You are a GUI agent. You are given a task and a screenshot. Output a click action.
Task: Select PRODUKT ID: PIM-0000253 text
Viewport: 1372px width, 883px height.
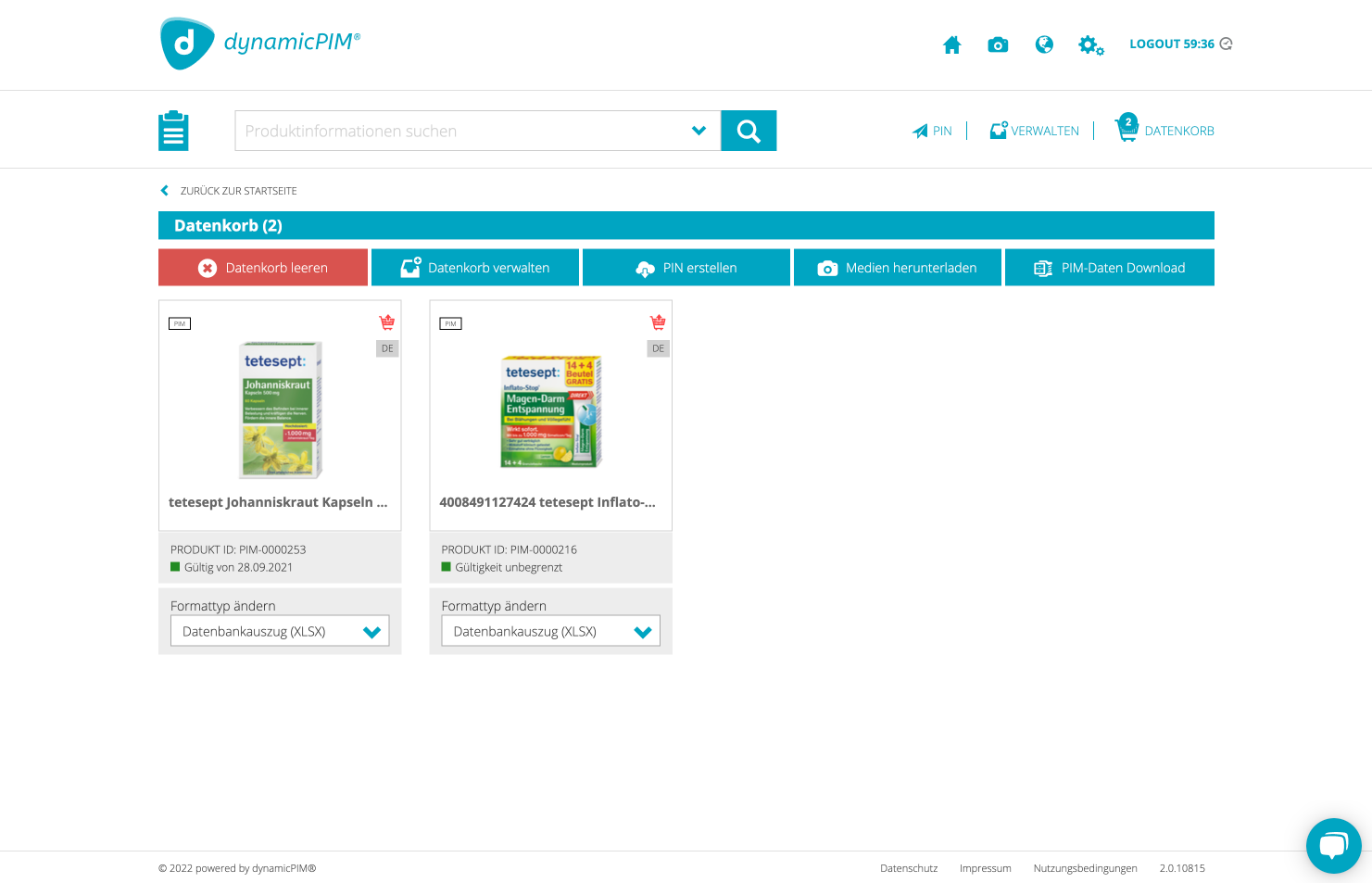pos(238,549)
